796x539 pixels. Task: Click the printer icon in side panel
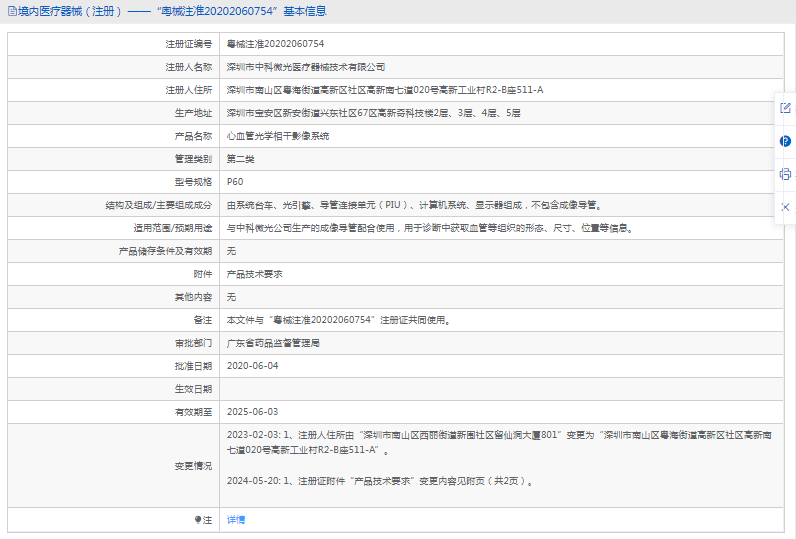(x=785, y=174)
